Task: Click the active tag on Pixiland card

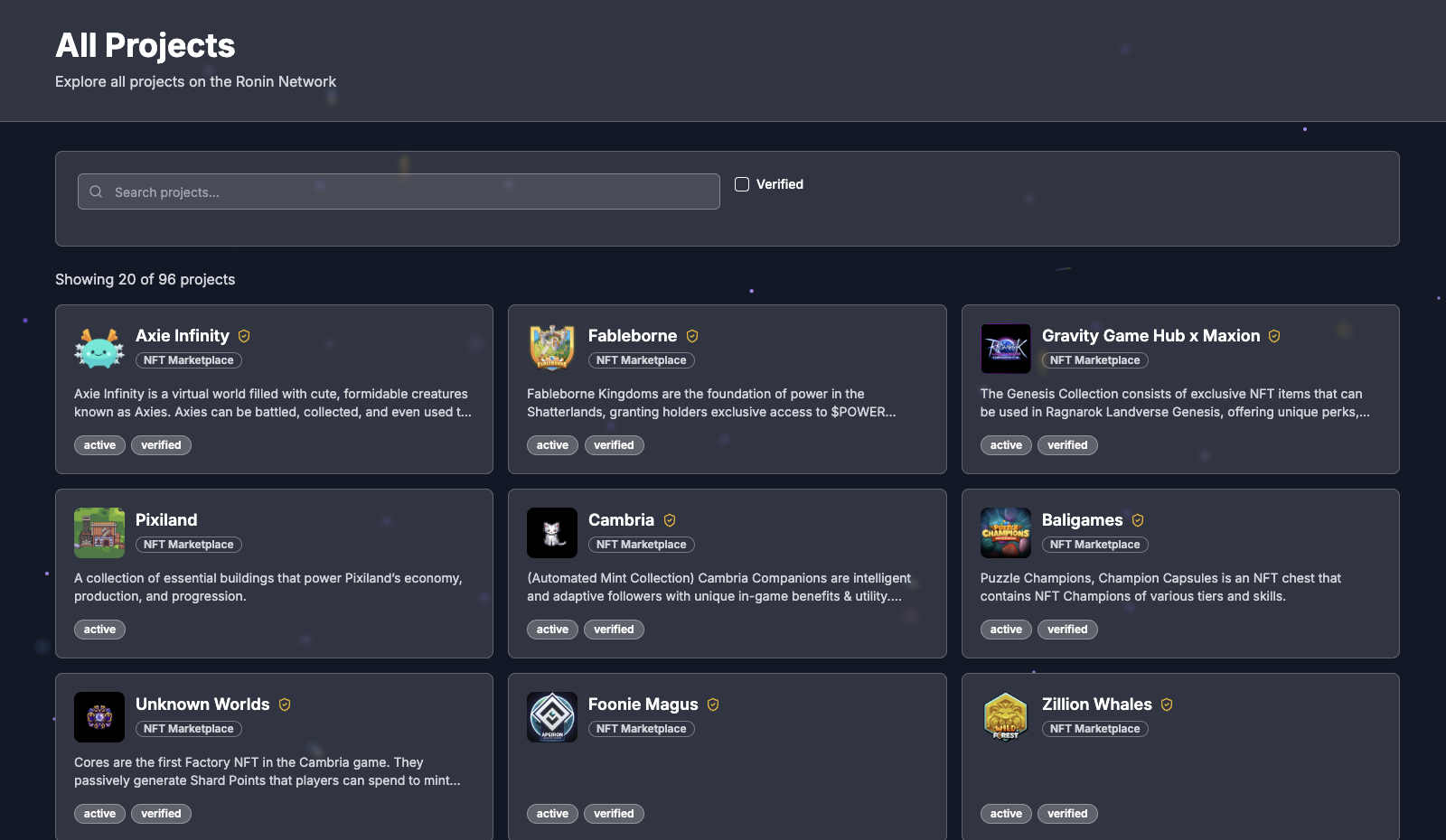Action: pyautogui.click(x=99, y=630)
